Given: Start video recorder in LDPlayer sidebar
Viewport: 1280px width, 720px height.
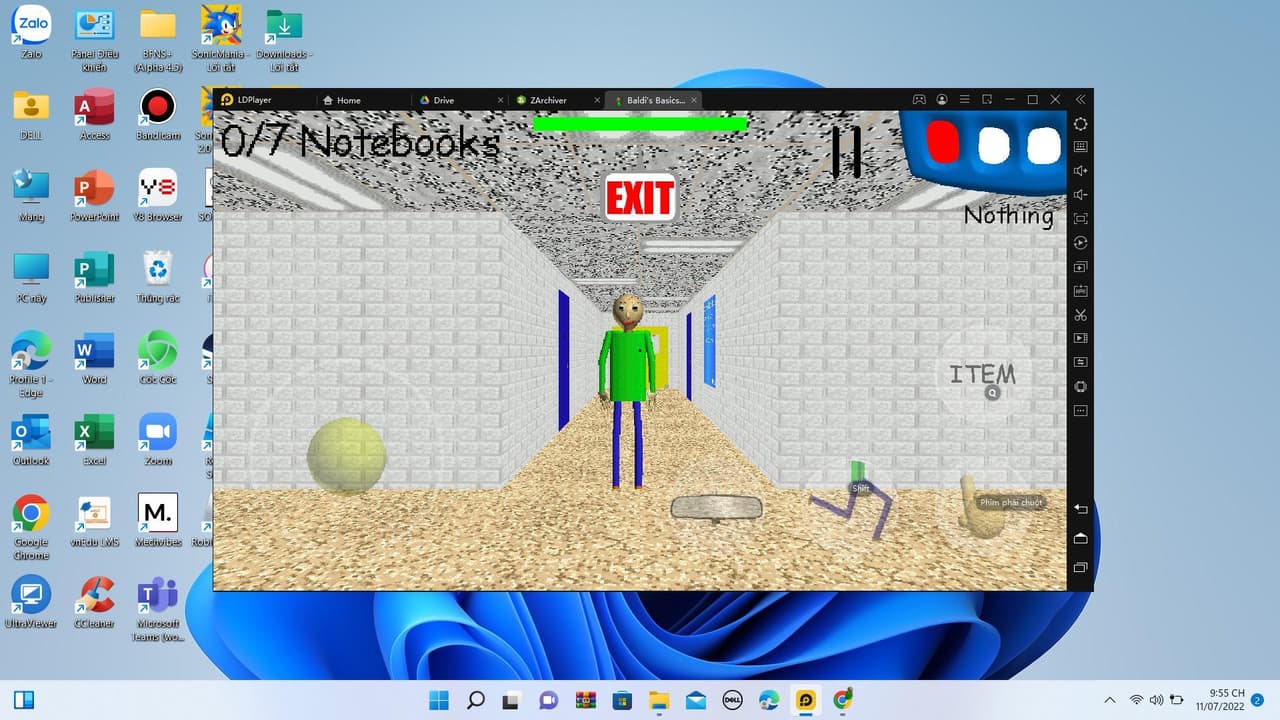Looking at the screenshot, I should coord(1080,339).
